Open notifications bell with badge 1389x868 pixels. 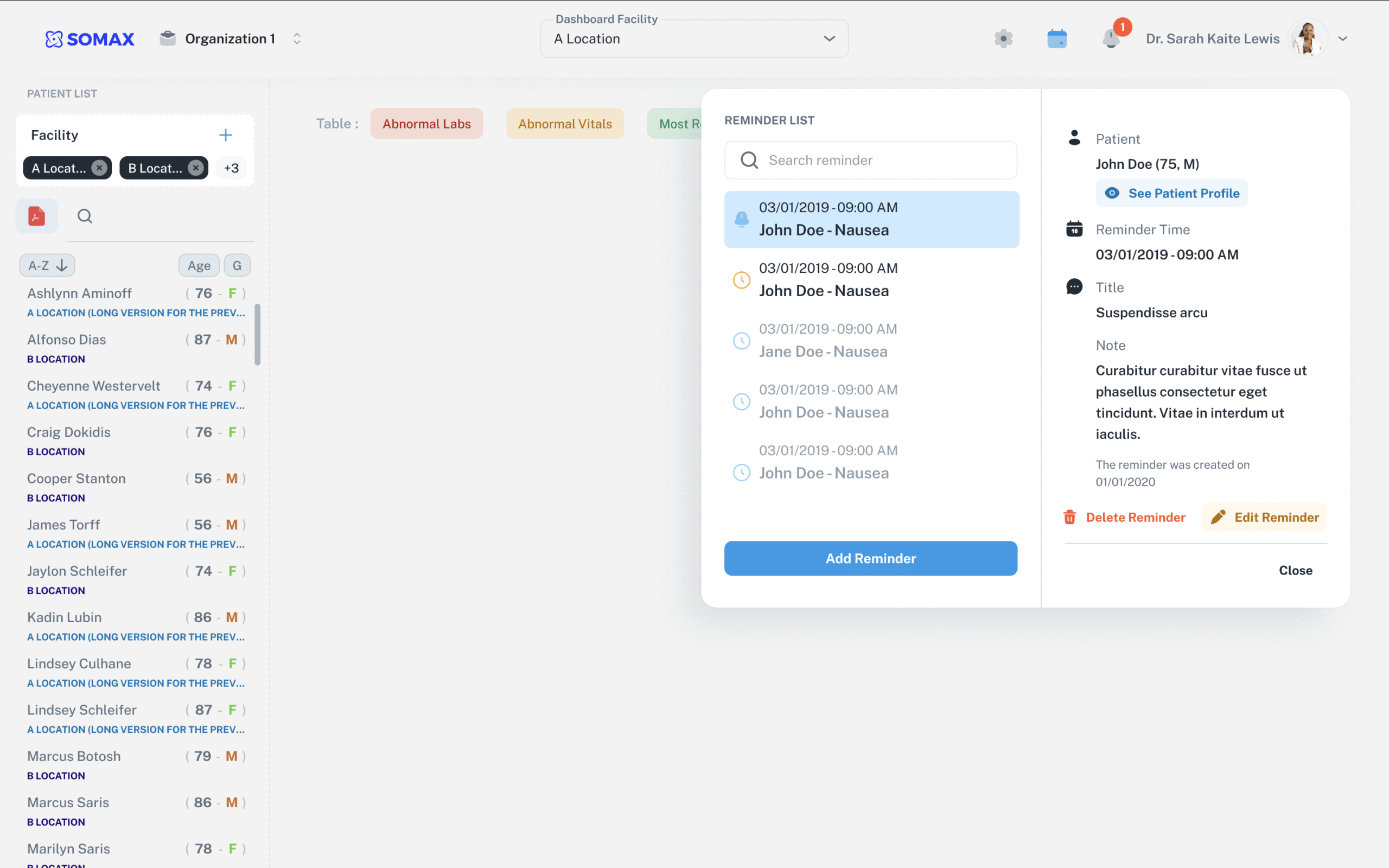pos(1111,39)
